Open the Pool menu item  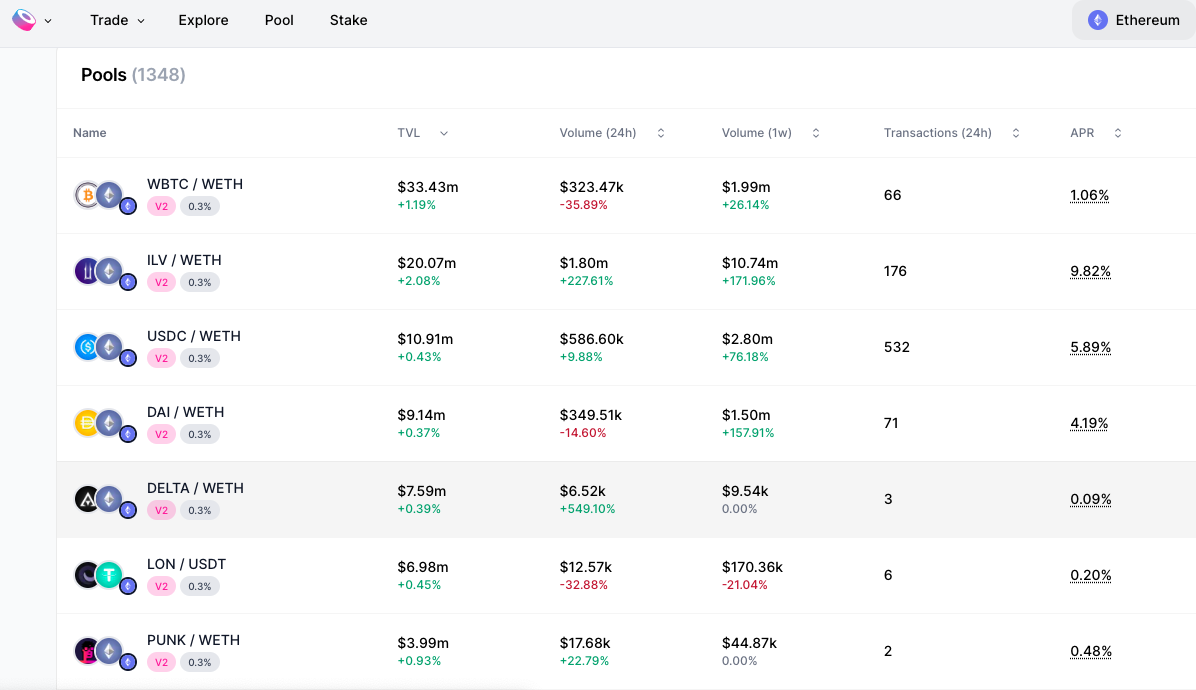point(279,21)
